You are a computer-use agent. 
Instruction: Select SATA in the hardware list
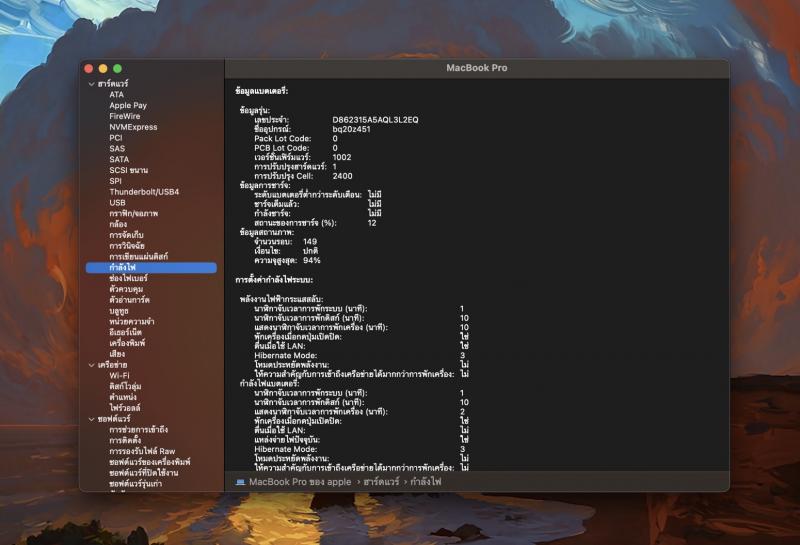(x=119, y=159)
